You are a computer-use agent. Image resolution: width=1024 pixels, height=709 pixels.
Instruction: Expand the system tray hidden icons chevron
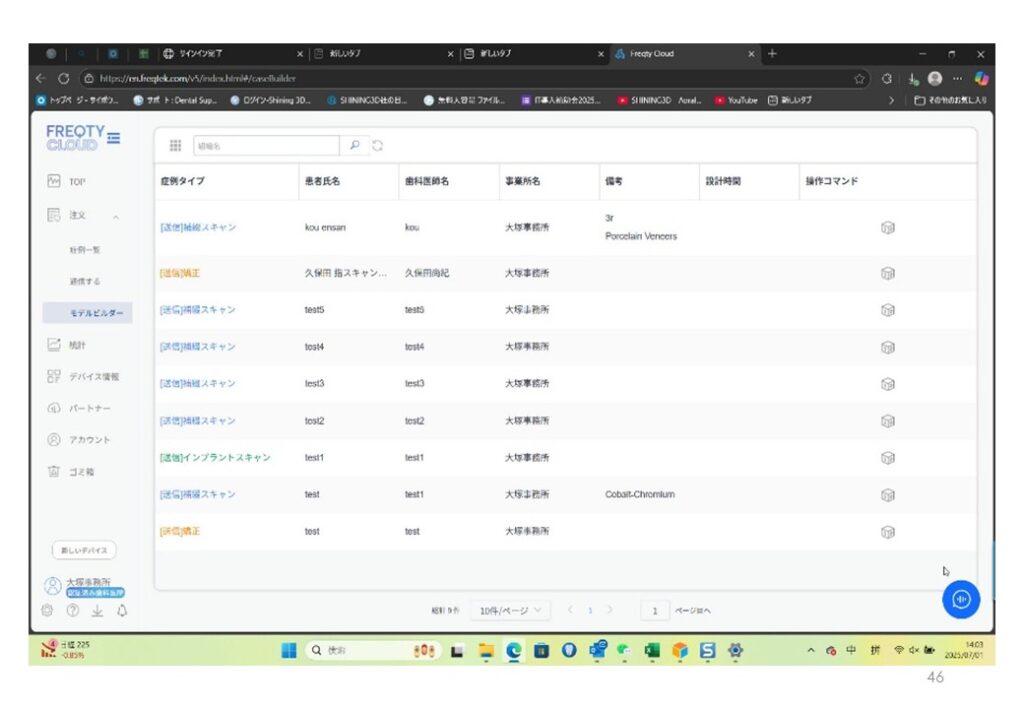(812, 650)
